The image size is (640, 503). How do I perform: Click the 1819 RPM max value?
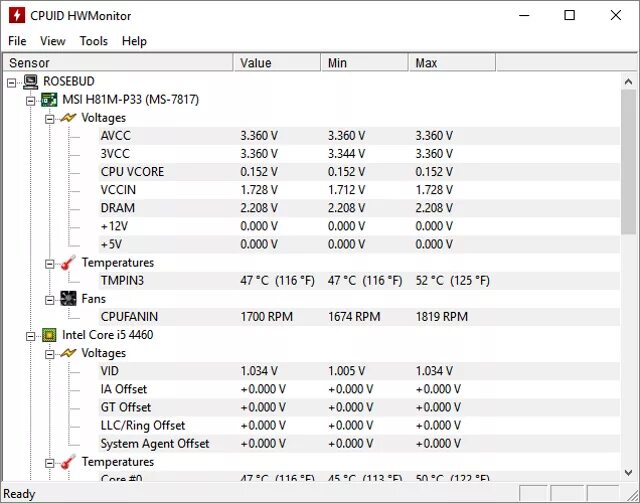(x=442, y=317)
